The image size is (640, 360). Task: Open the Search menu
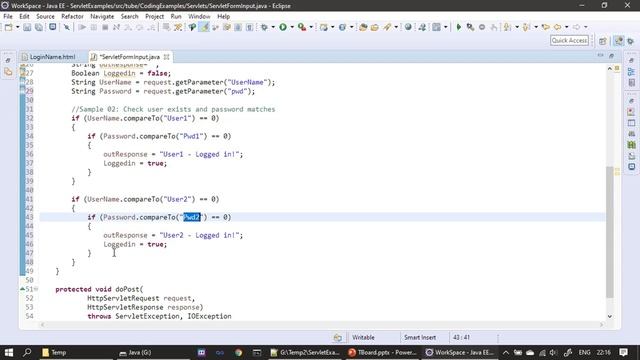tap(129, 16)
